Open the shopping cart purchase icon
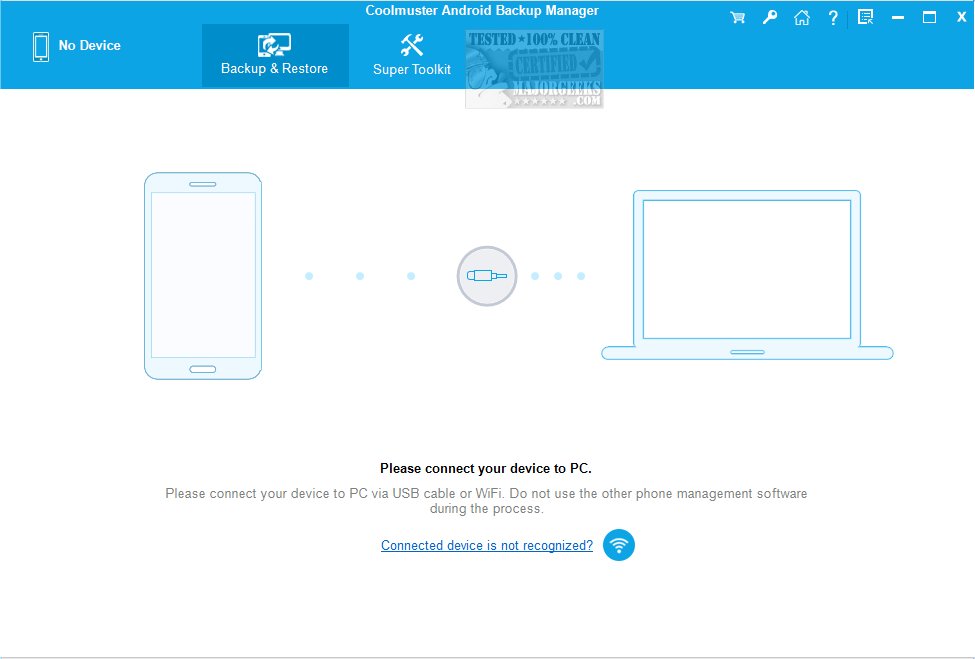The height and width of the screenshot is (659, 975). (x=737, y=17)
